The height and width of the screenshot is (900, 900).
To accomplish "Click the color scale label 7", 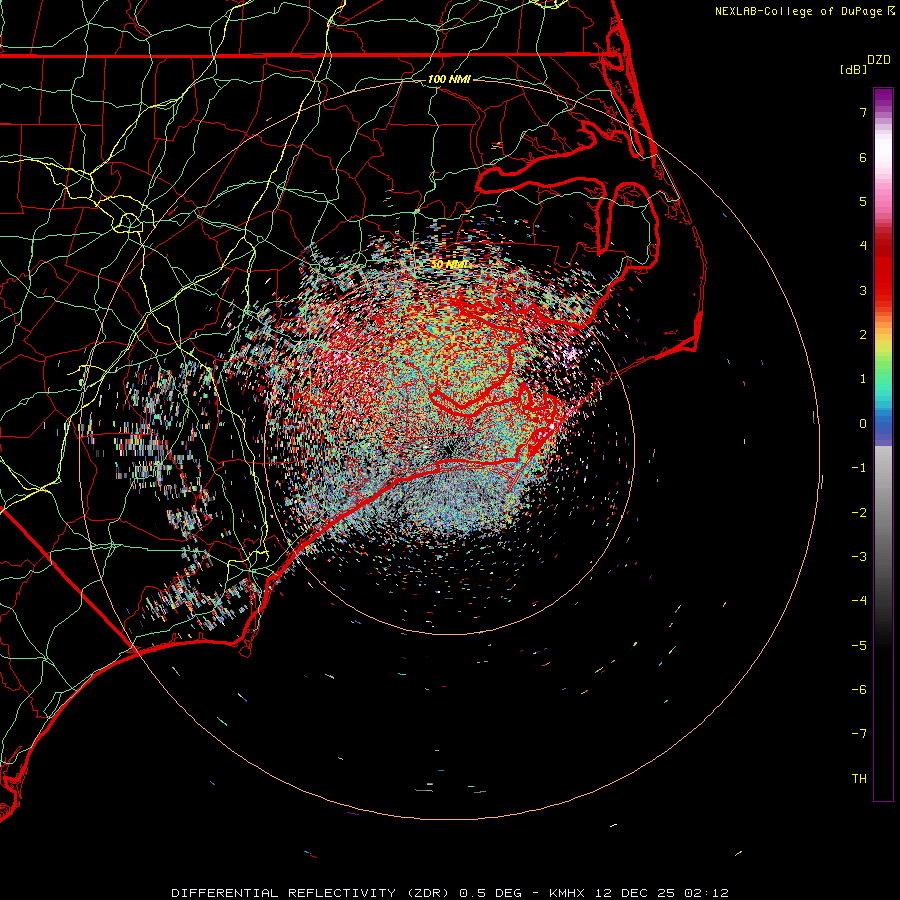I will pyautogui.click(x=863, y=112).
